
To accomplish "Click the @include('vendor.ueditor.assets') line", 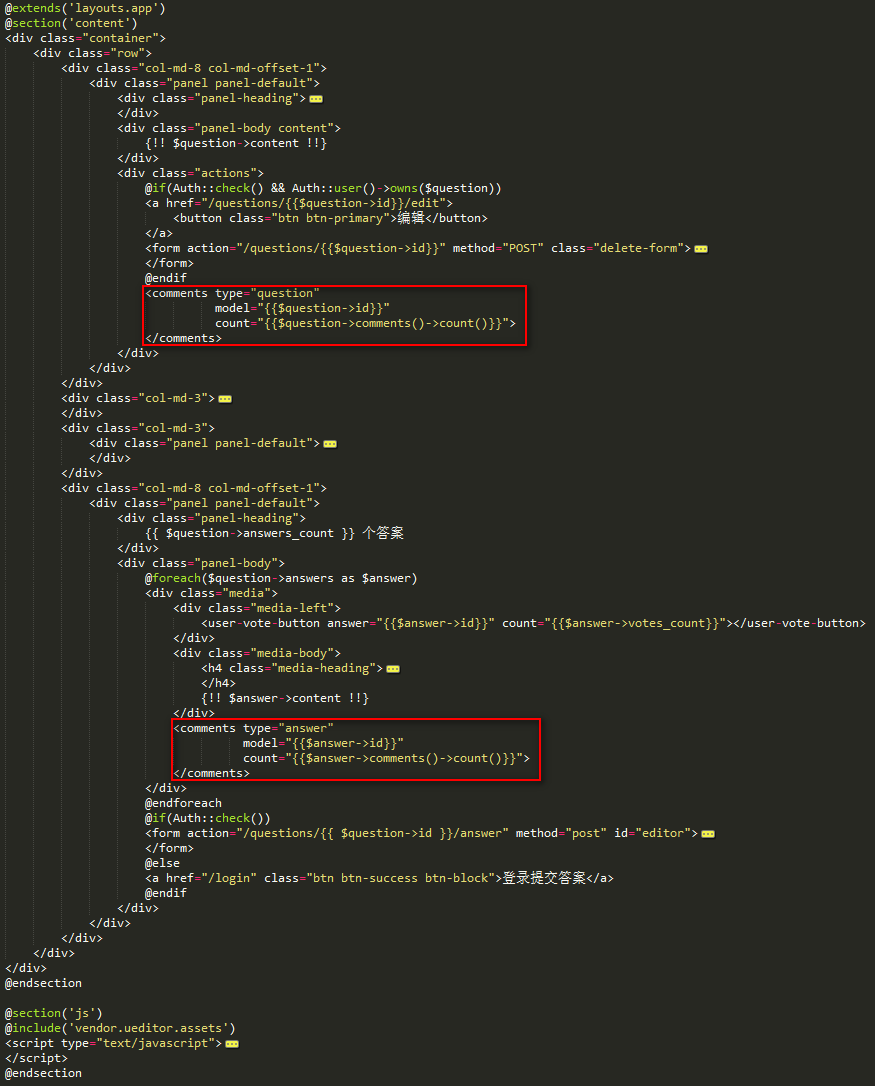I will pyautogui.click(x=121, y=1029).
